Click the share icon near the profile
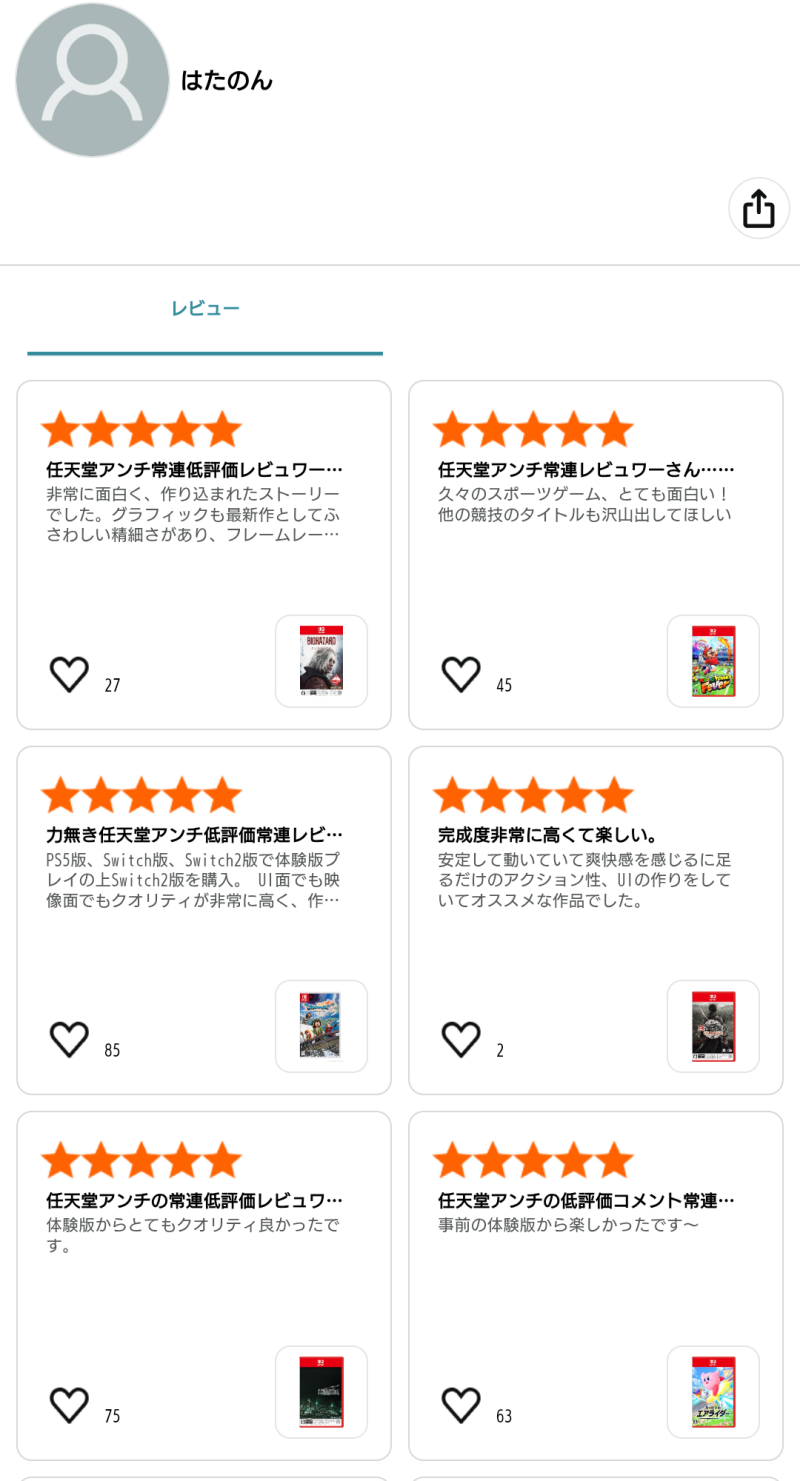Screen dimensions: 800x1481 click(758, 208)
